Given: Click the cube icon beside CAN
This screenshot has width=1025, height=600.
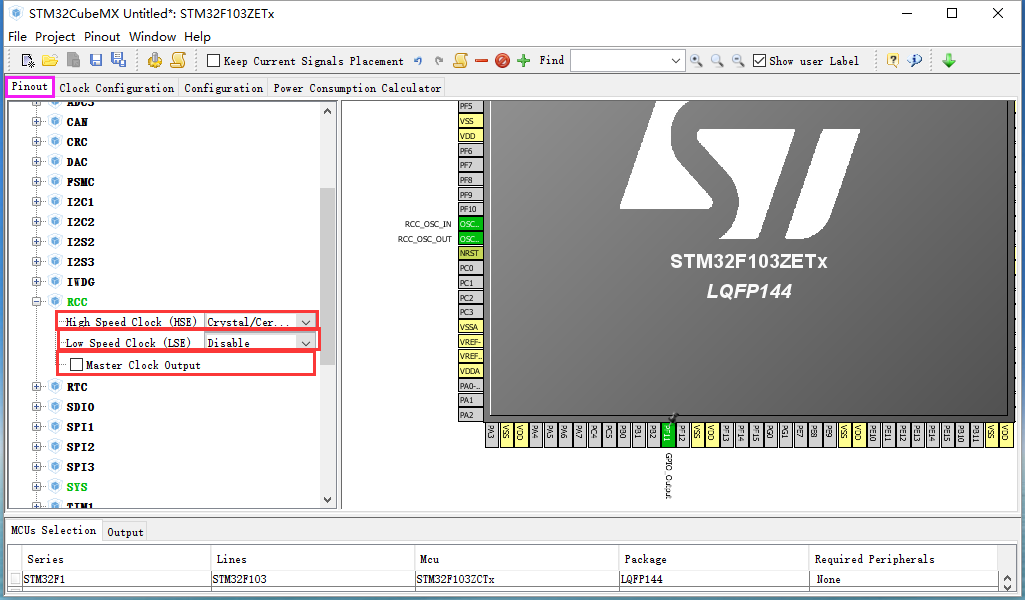Looking at the screenshot, I should (56, 122).
